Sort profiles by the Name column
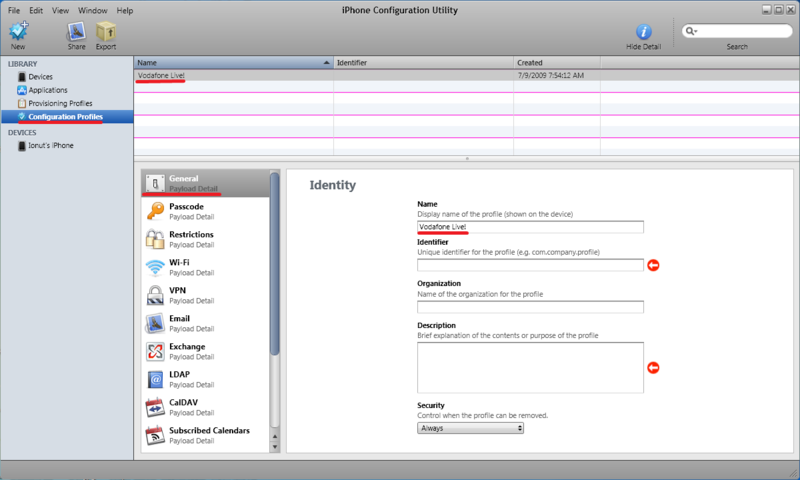Viewport: 800px width, 480px height. (x=234, y=63)
